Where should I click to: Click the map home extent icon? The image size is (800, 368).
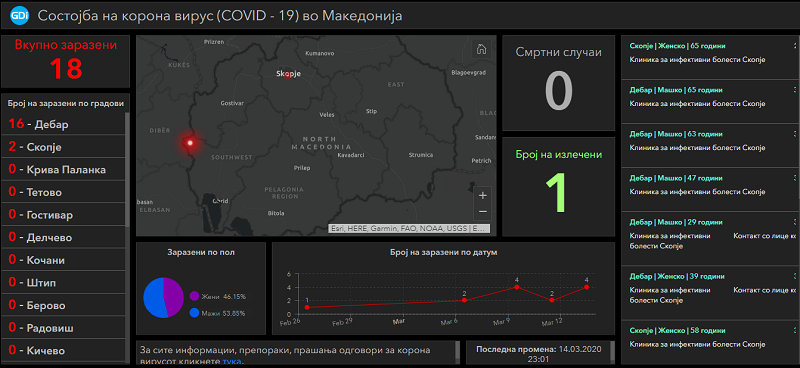[x=481, y=49]
